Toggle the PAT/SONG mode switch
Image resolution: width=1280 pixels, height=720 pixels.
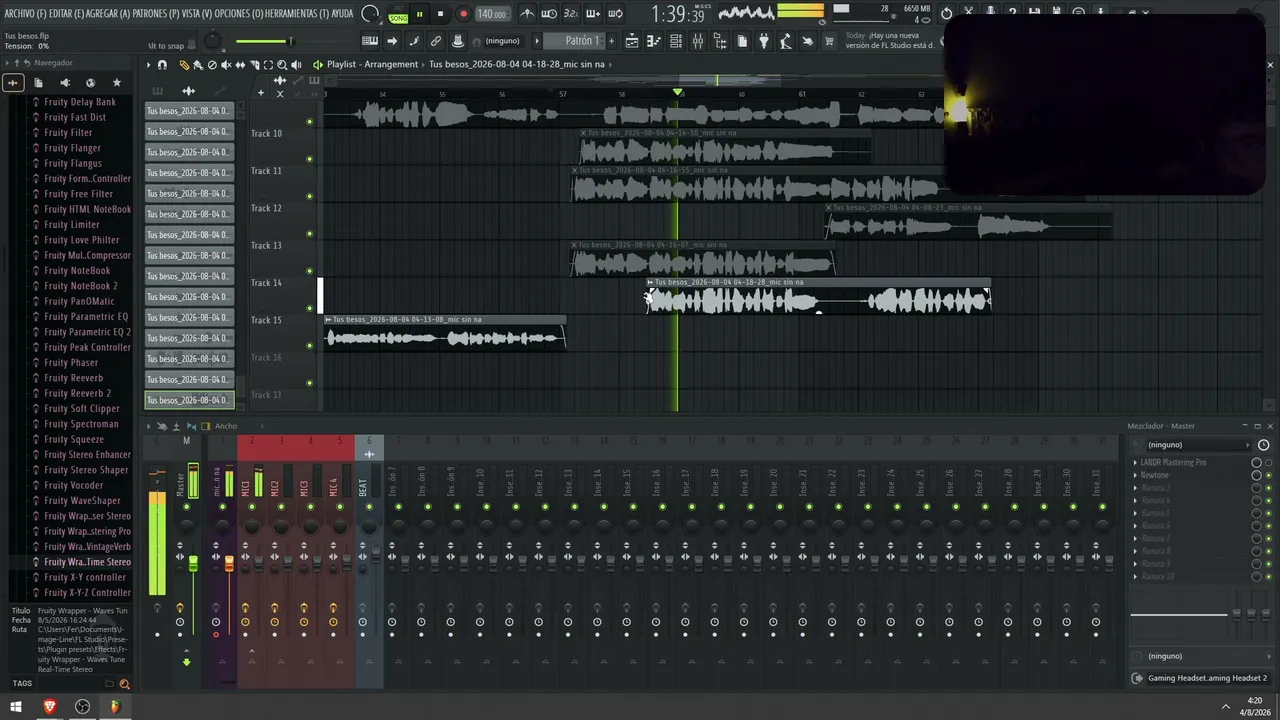point(398,14)
